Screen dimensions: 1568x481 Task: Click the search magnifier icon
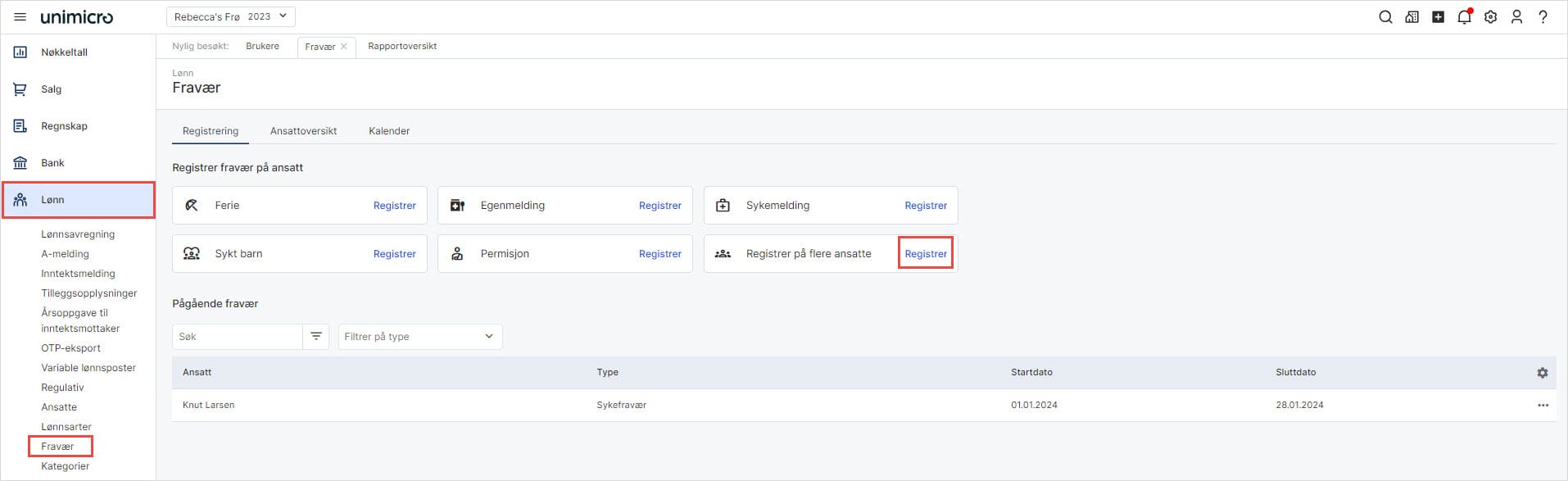pos(1385,17)
